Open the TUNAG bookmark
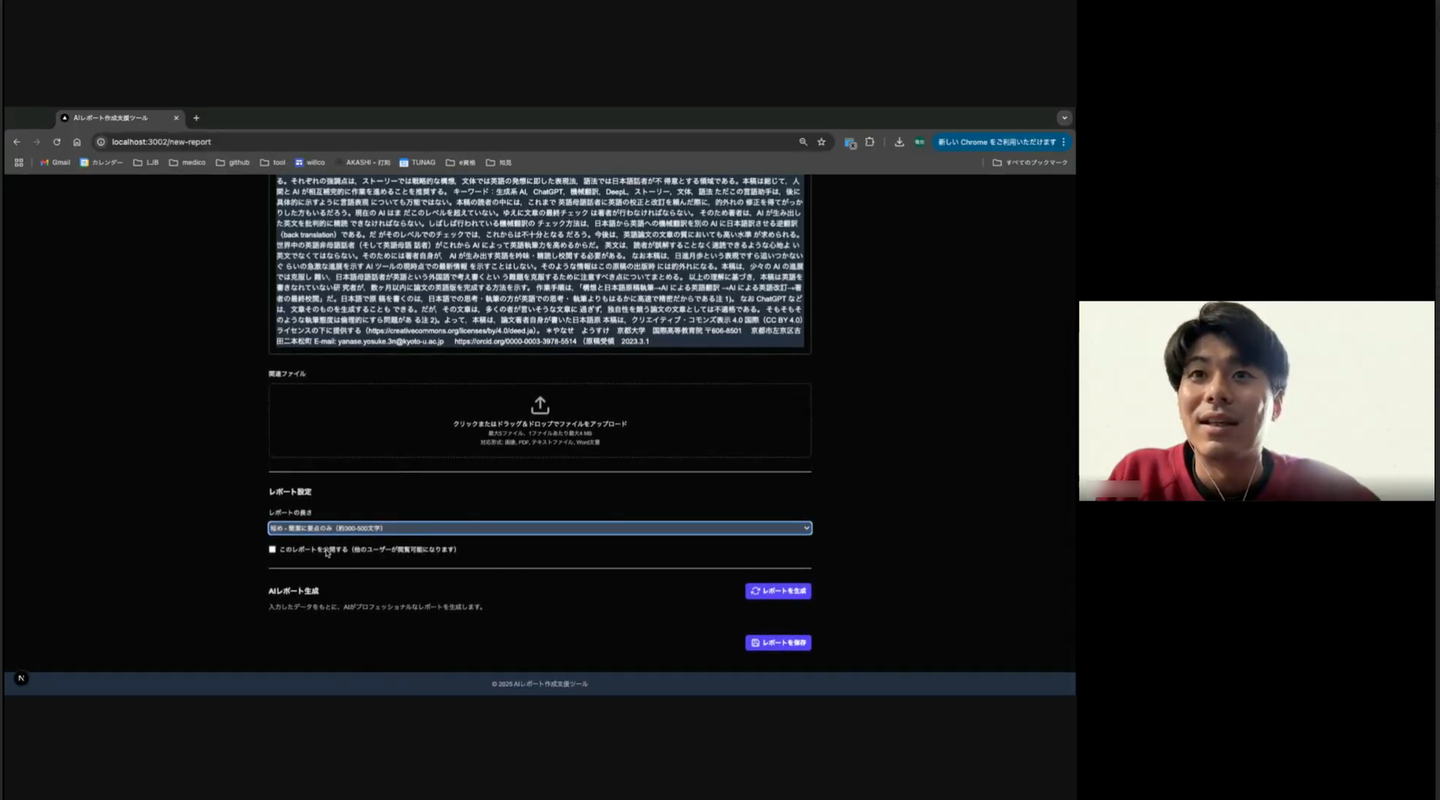The width and height of the screenshot is (1440, 800). 417,162
